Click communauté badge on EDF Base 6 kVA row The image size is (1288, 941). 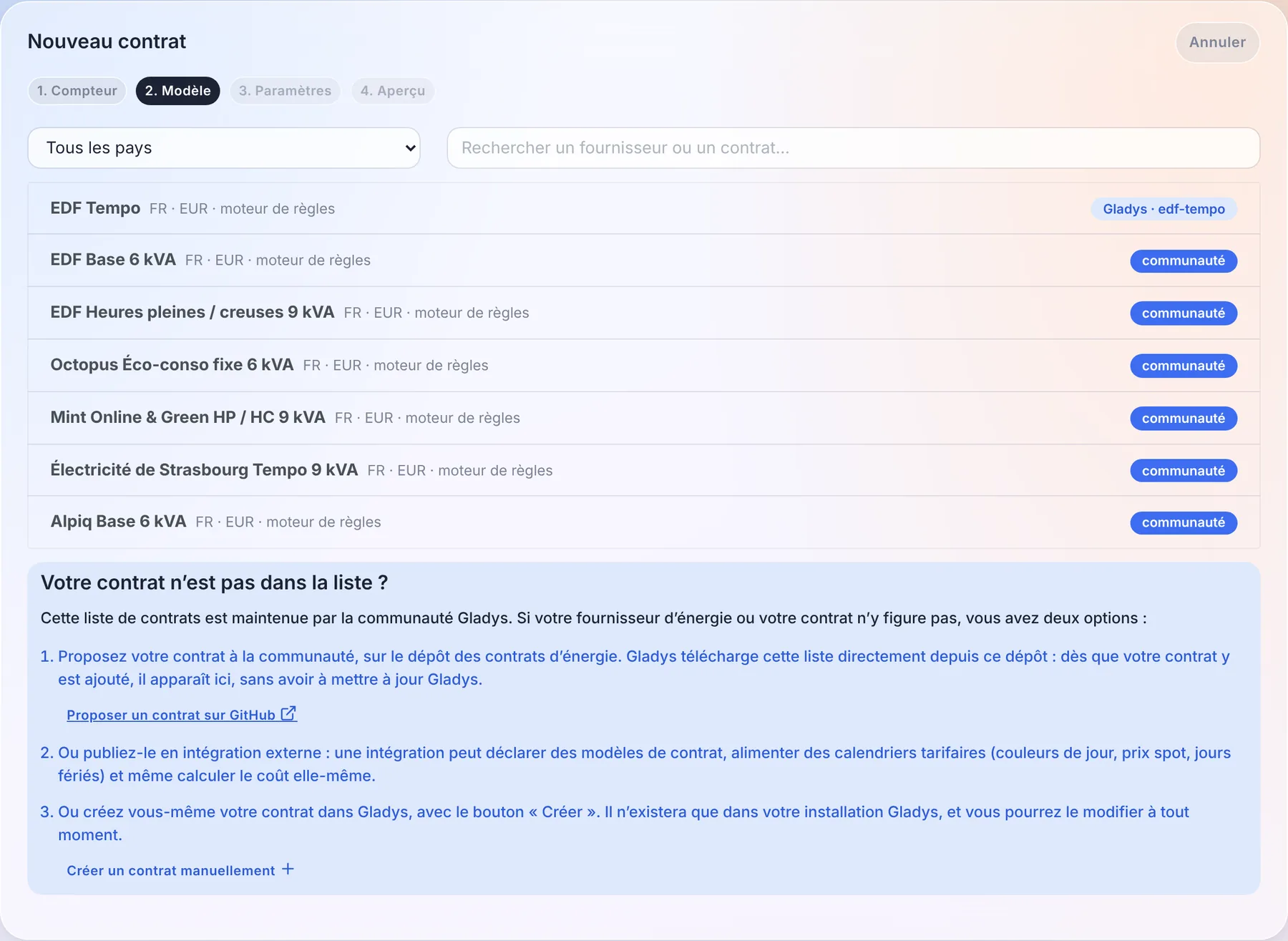click(1184, 260)
